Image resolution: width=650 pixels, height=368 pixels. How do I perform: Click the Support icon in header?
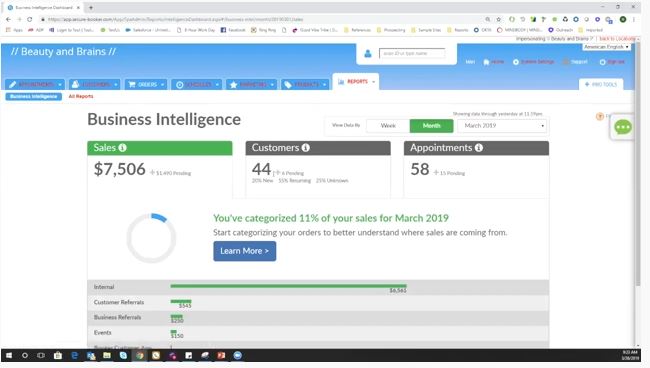(565, 62)
